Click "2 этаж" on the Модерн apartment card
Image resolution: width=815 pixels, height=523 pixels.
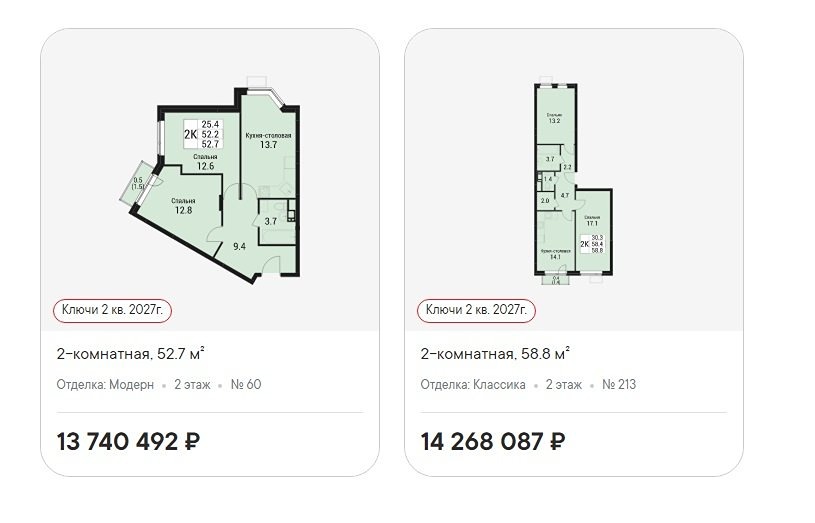coord(192,384)
